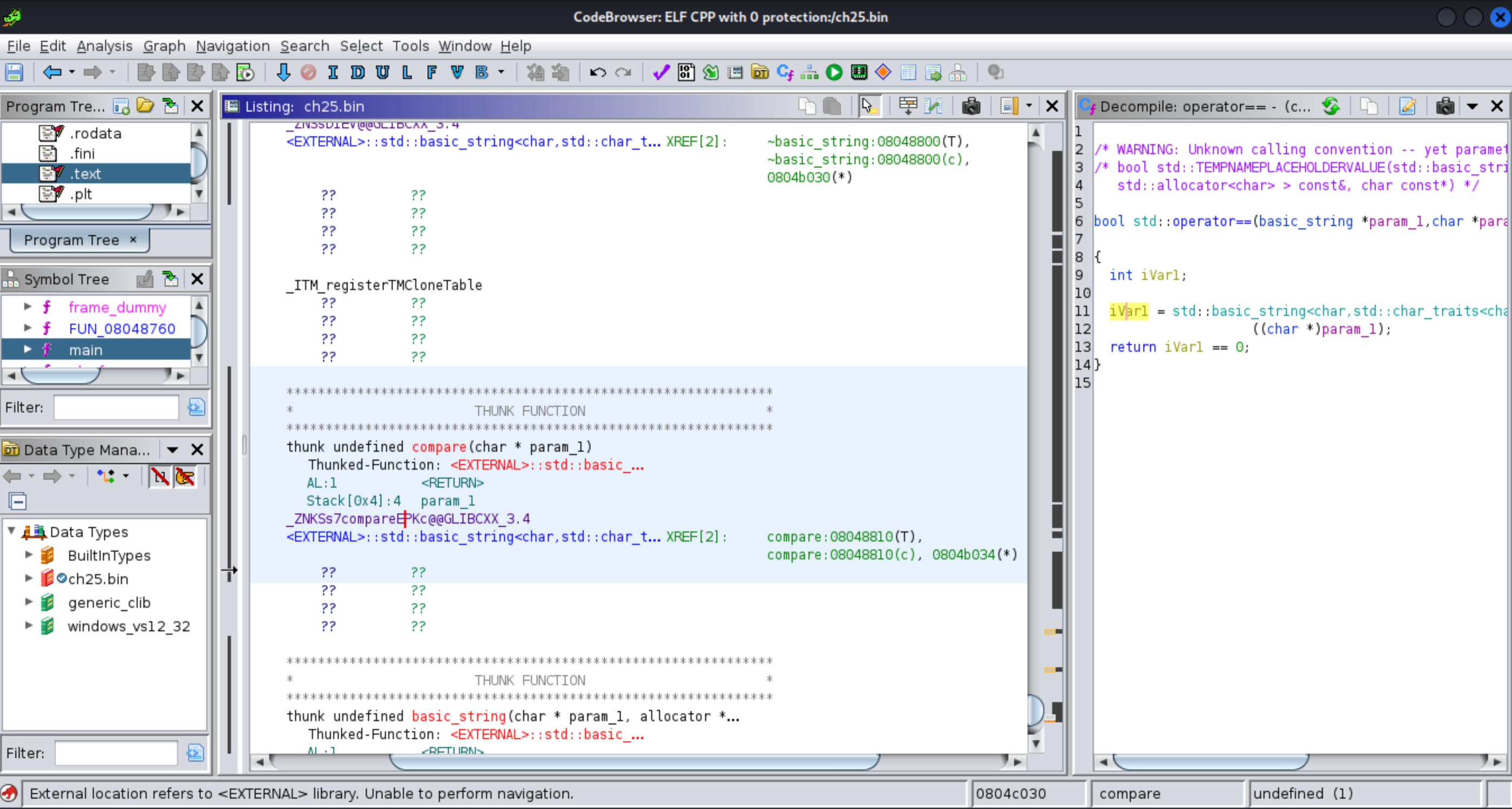Click the basic_string thunk function name
The width and height of the screenshot is (1512, 809).
click(x=458, y=716)
